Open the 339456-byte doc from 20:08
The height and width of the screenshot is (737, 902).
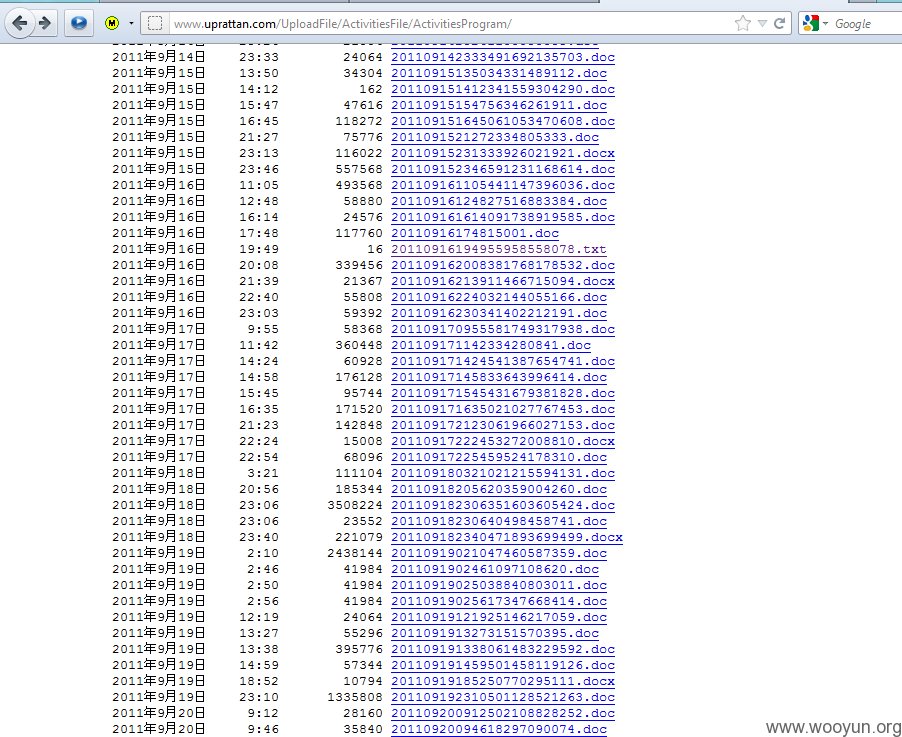[x=503, y=265]
